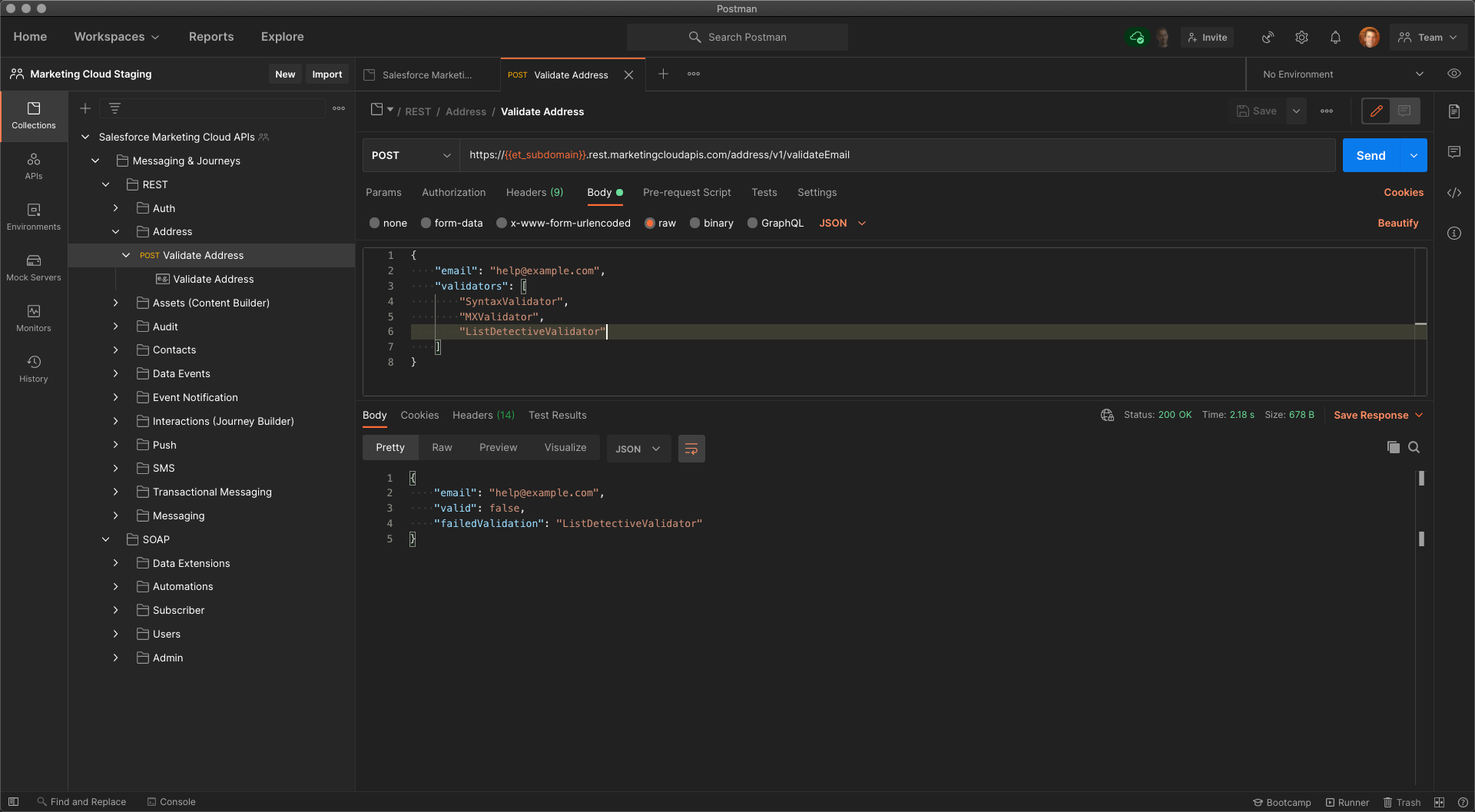
Task: Open the documentation pane icon
Action: click(x=1454, y=111)
